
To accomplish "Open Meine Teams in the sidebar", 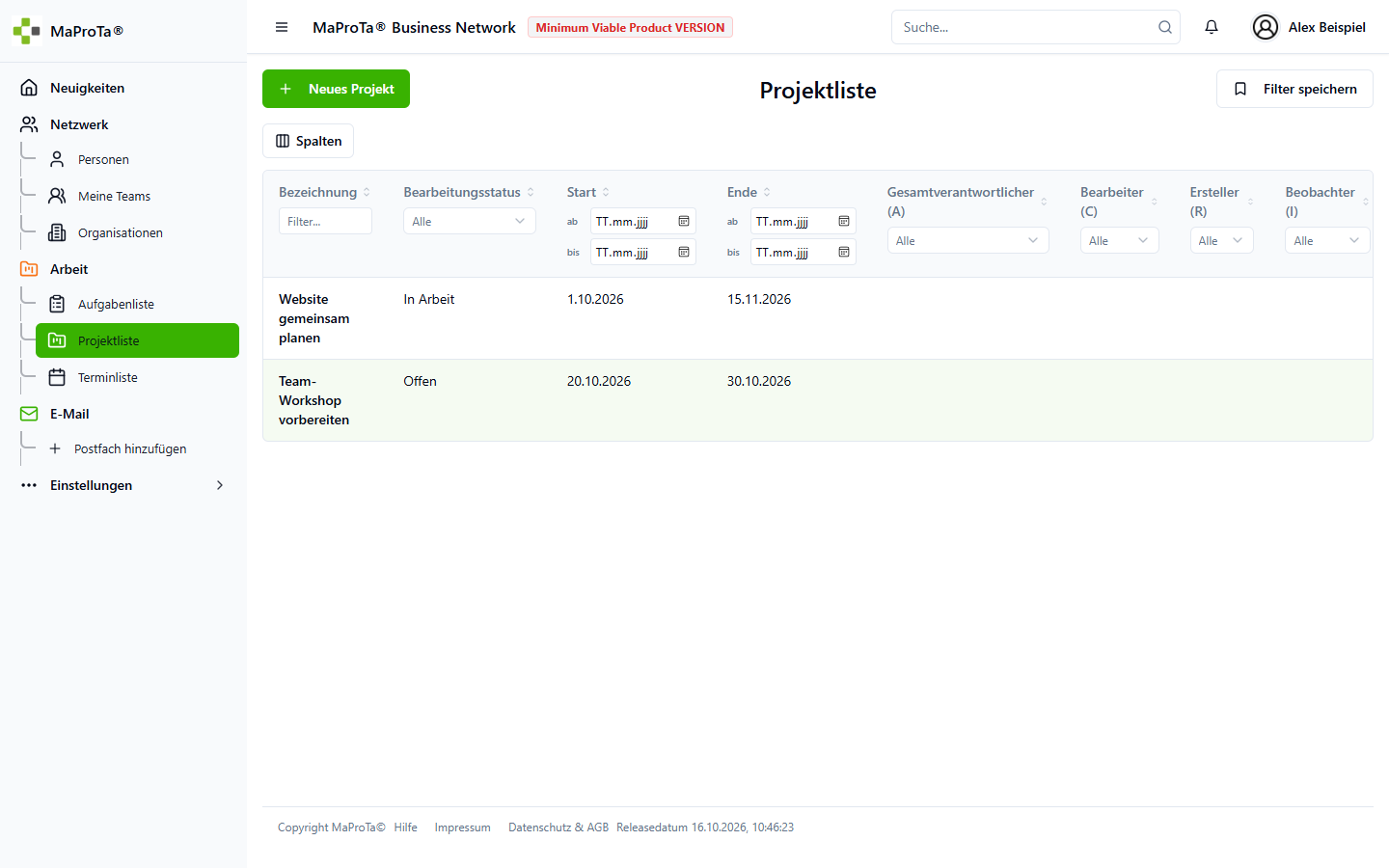I will point(137,196).
